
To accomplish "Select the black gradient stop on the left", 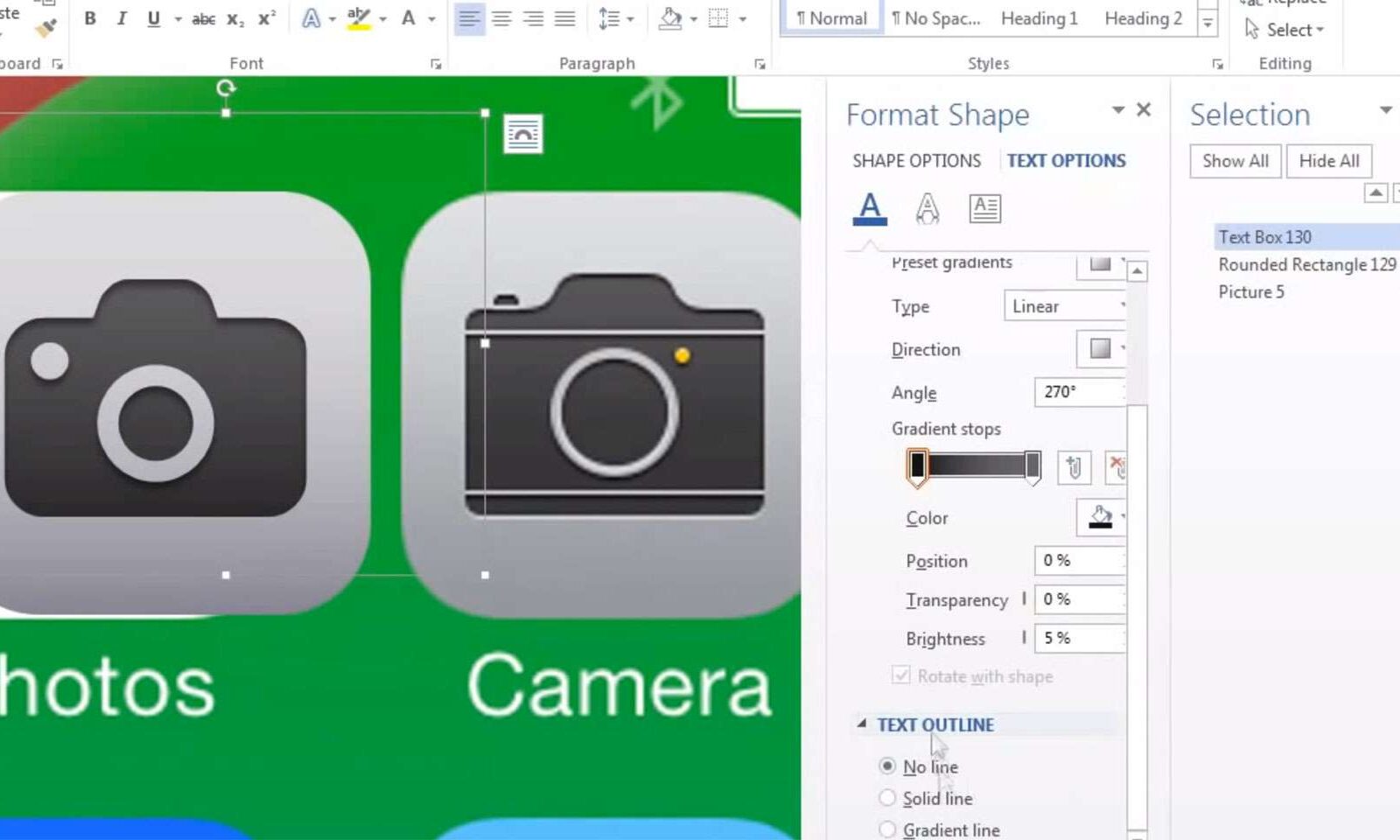I will (917, 465).
